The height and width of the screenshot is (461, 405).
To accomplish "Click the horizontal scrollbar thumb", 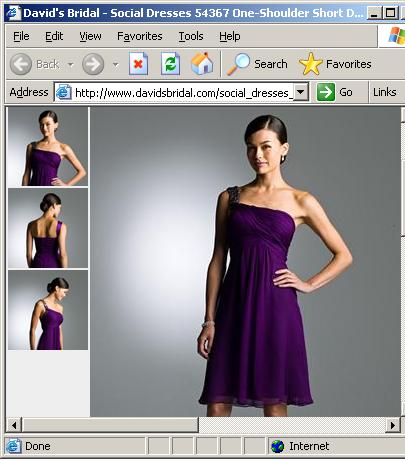I will tap(110, 425).
